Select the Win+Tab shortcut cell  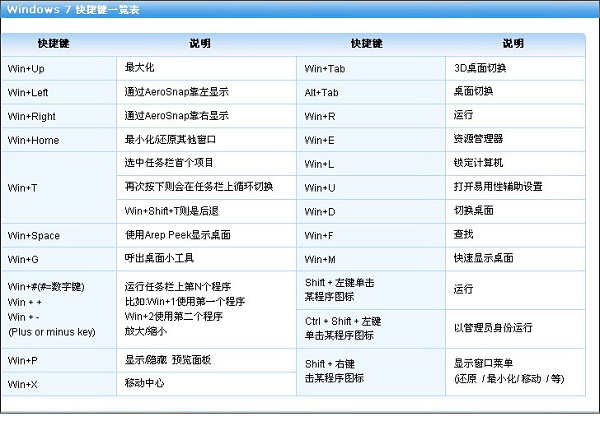tap(325, 68)
